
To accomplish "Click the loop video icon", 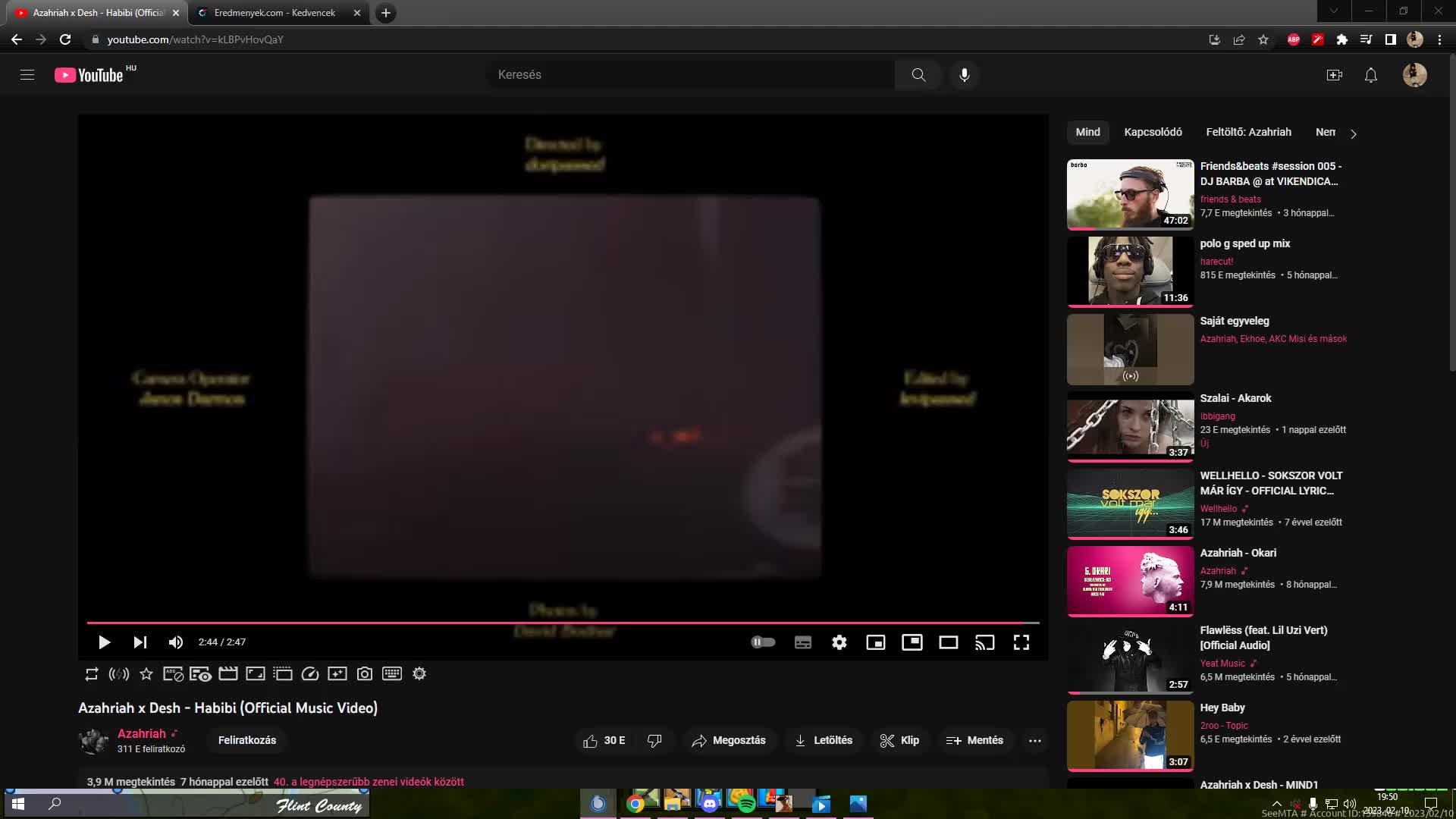I will point(92,673).
